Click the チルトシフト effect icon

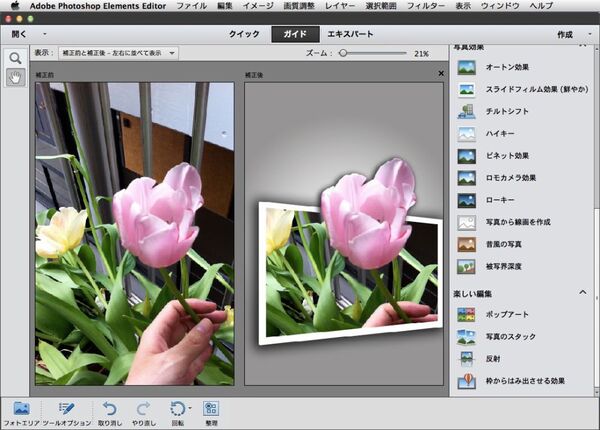[x=466, y=111]
